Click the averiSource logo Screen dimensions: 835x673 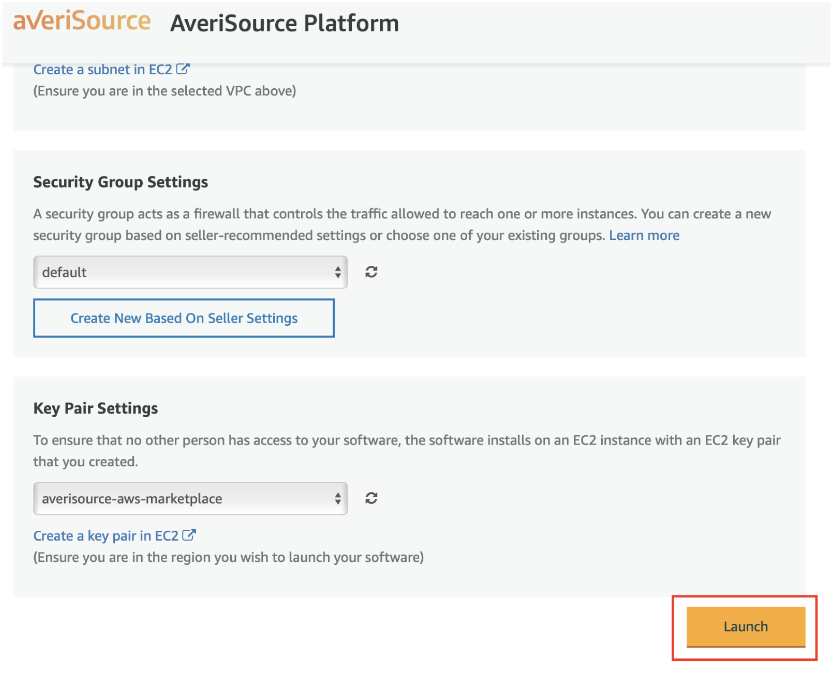(82, 21)
